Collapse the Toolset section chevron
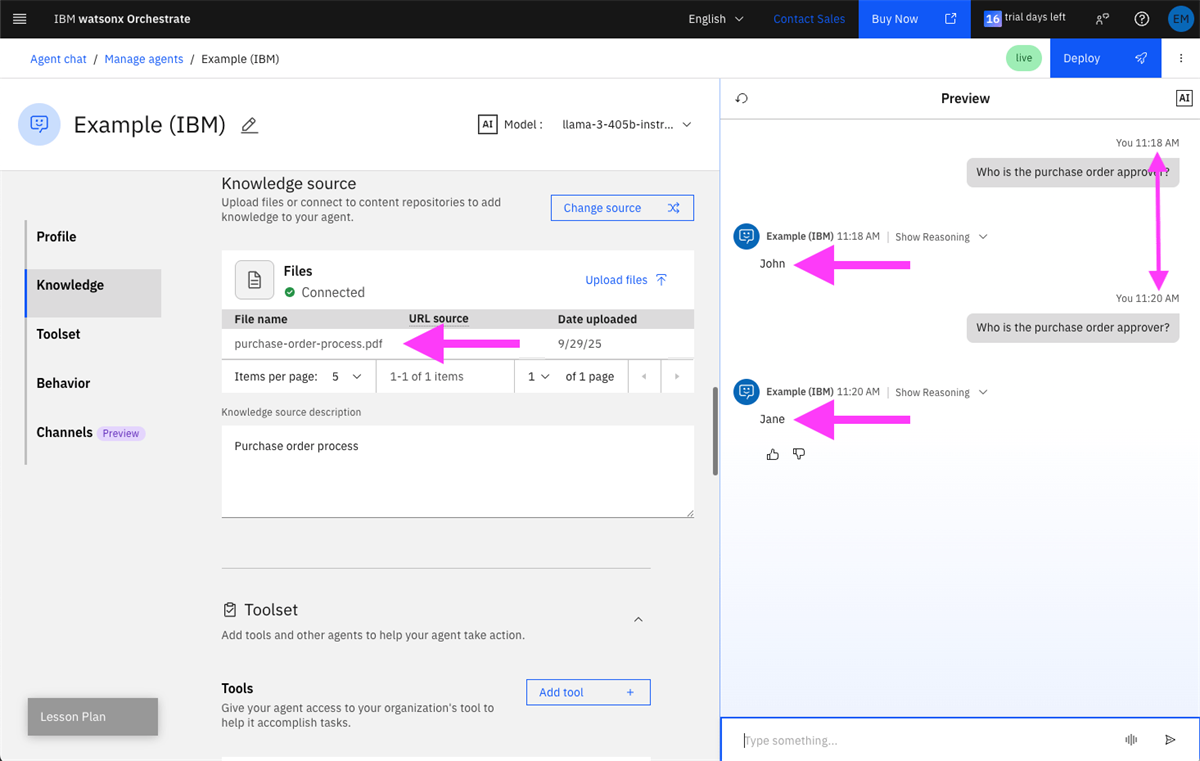The width and height of the screenshot is (1200, 761). [638, 620]
